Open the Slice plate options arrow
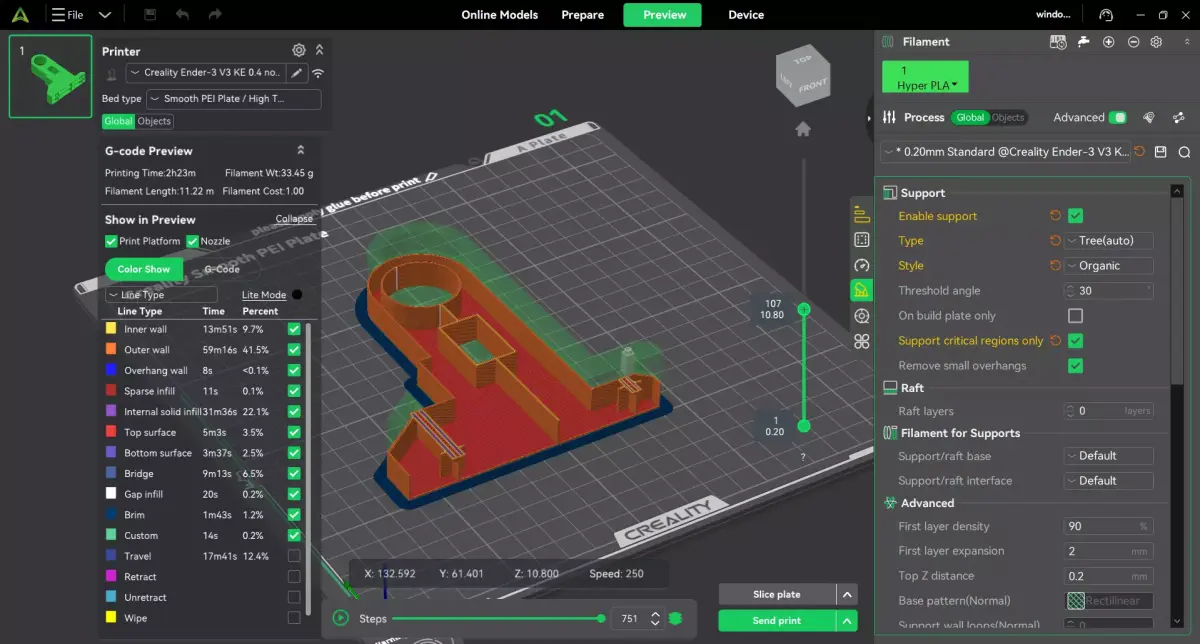 click(847, 595)
